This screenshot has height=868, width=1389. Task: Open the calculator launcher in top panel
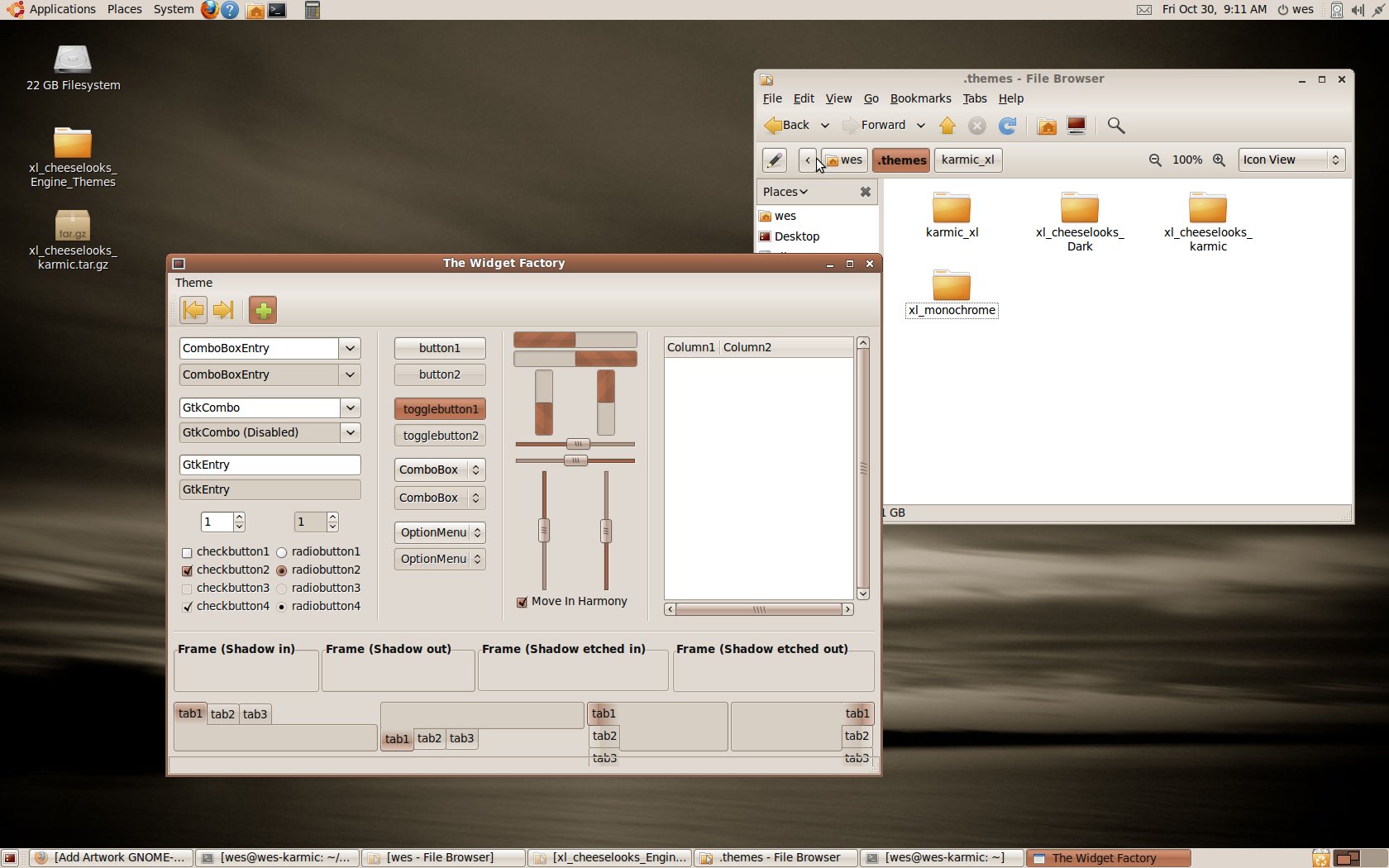[313, 10]
